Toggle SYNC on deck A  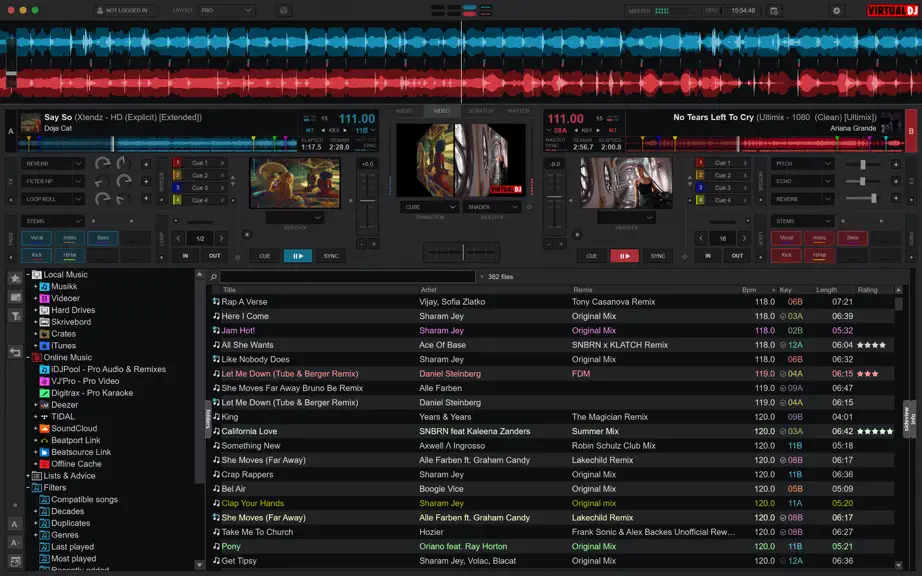click(331, 256)
